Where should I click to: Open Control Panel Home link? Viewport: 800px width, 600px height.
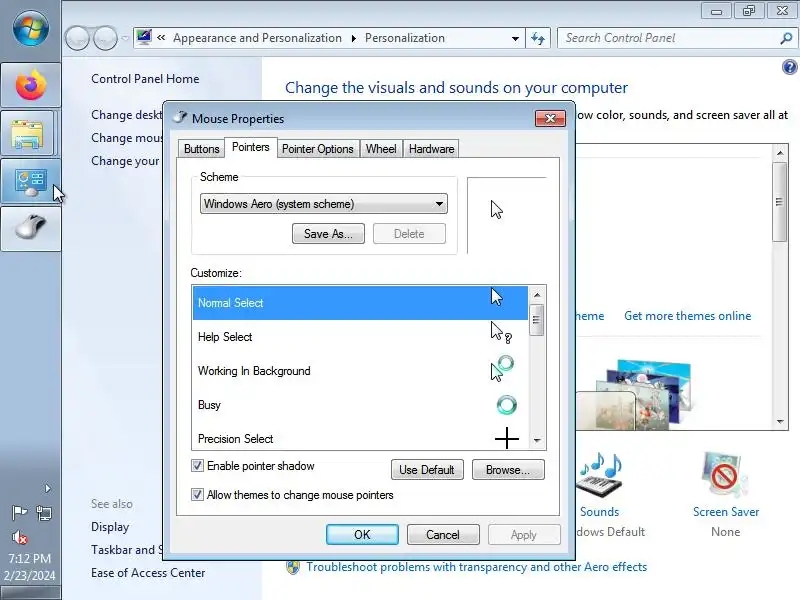click(145, 79)
